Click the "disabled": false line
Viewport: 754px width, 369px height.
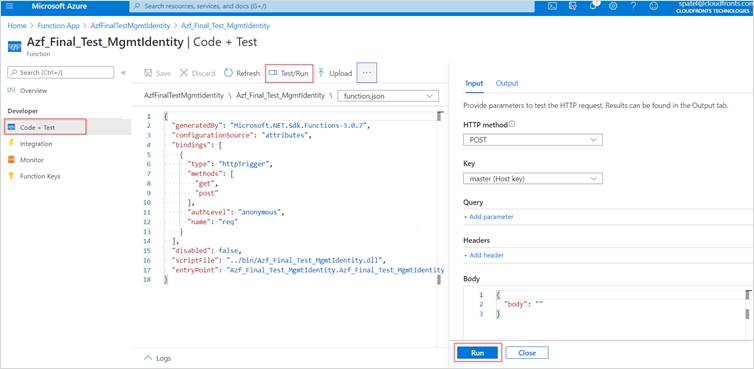pos(206,251)
